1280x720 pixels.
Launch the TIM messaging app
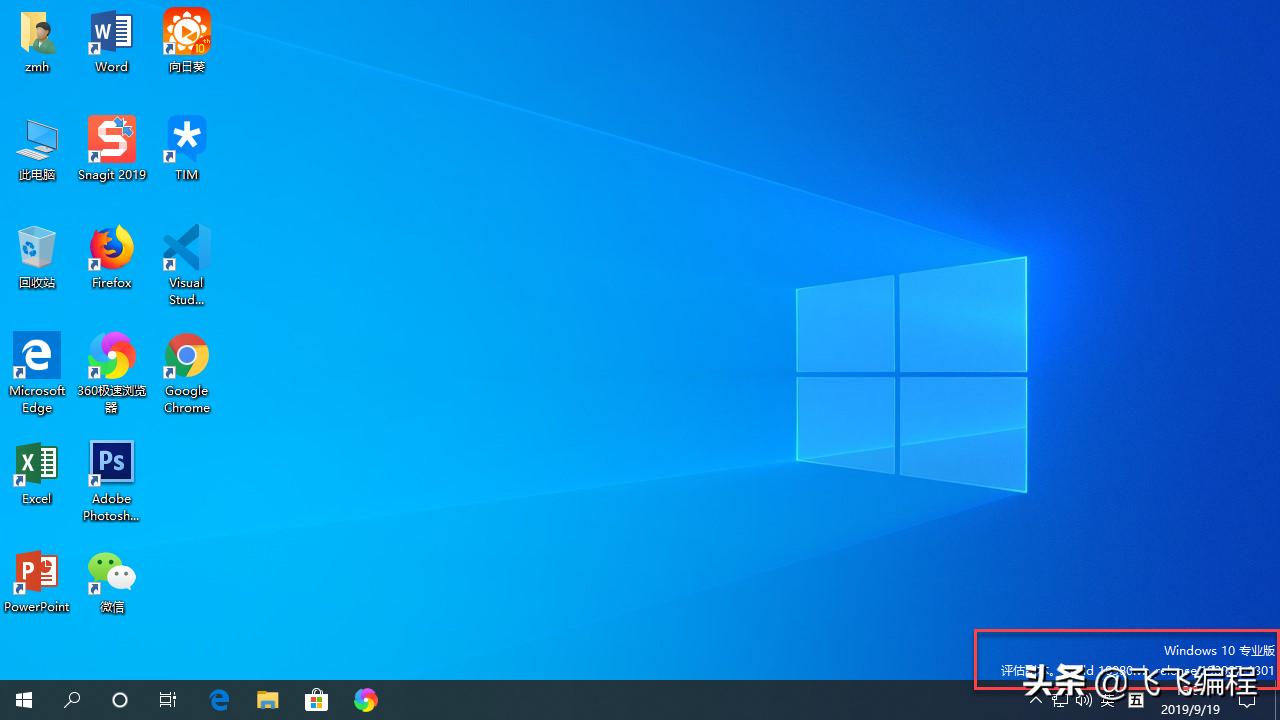[186, 140]
